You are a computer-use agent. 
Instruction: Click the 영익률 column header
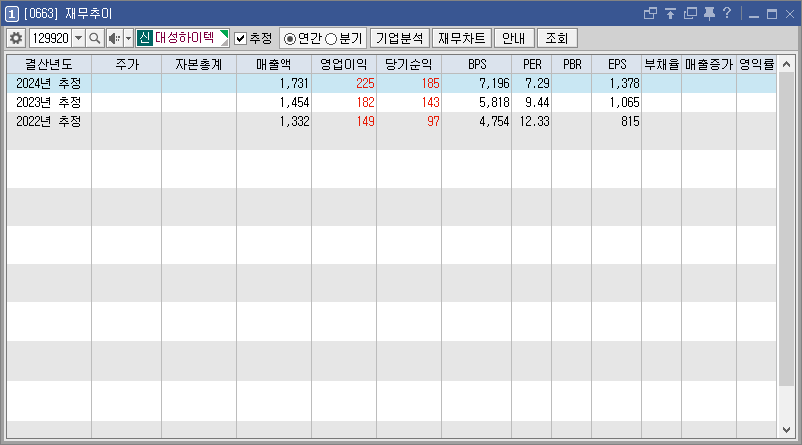point(757,64)
